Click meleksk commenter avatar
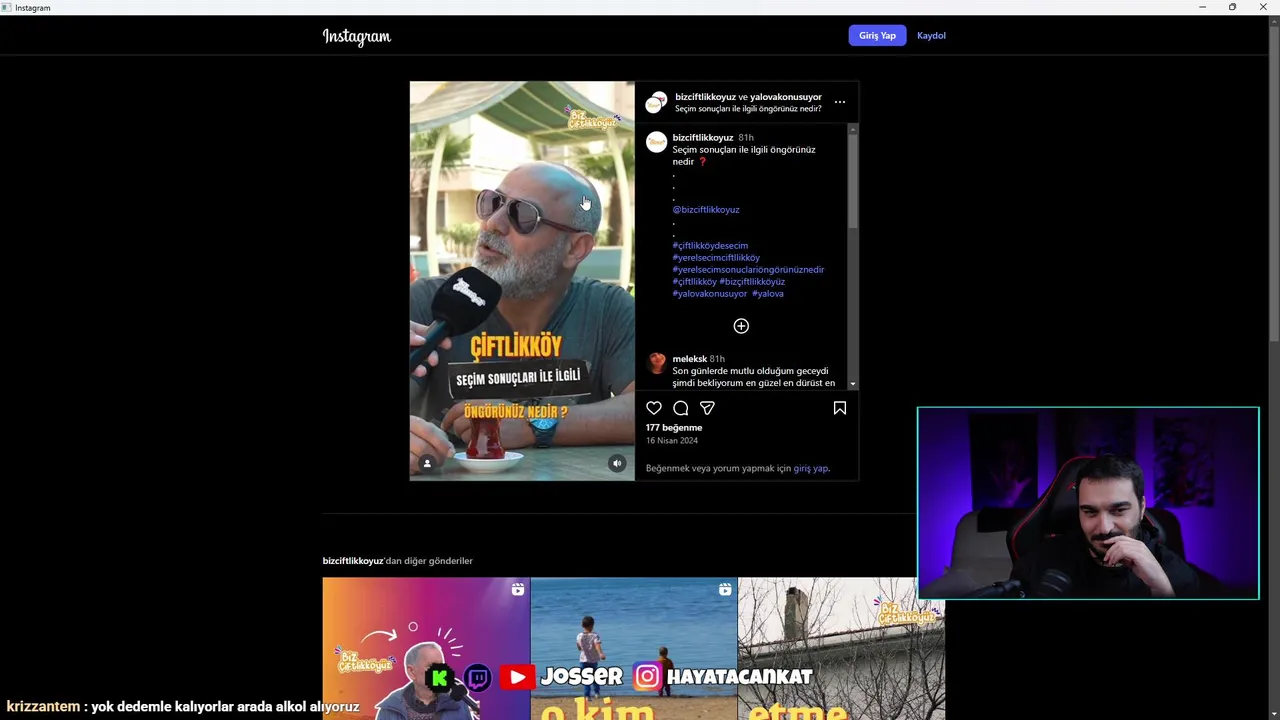The width and height of the screenshot is (1280, 720). 656,363
